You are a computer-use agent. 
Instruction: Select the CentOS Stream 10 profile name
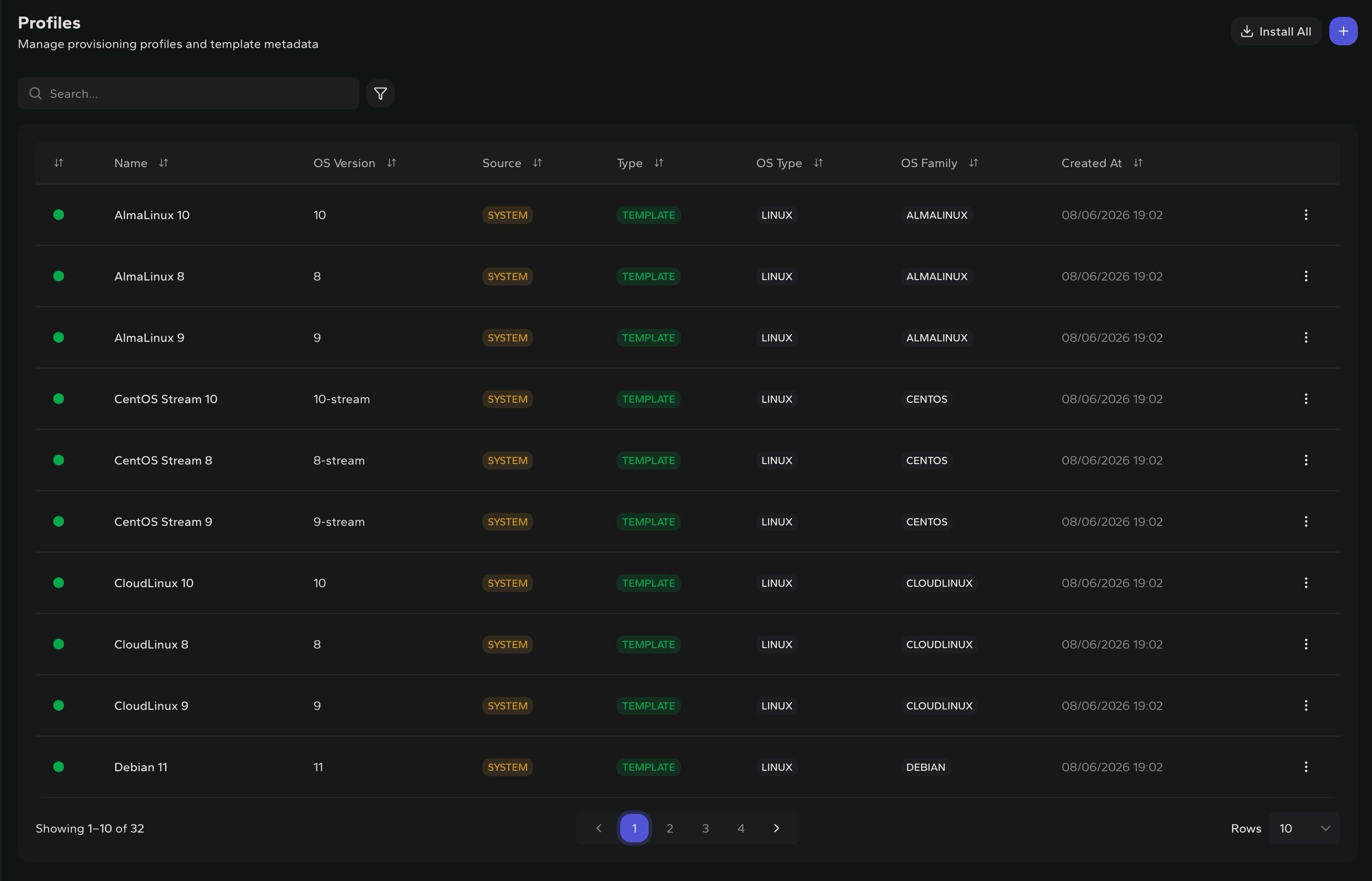[x=166, y=399]
